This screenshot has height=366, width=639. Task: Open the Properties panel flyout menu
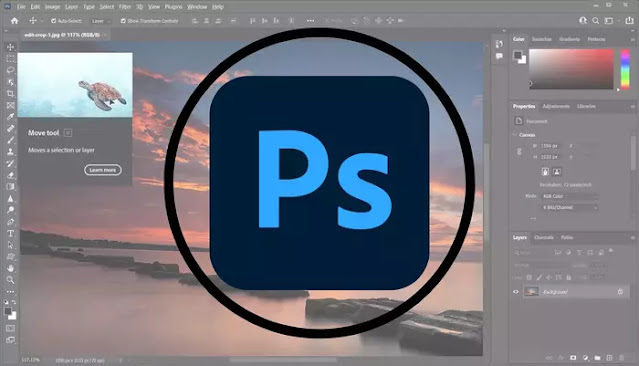click(x=633, y=107)
